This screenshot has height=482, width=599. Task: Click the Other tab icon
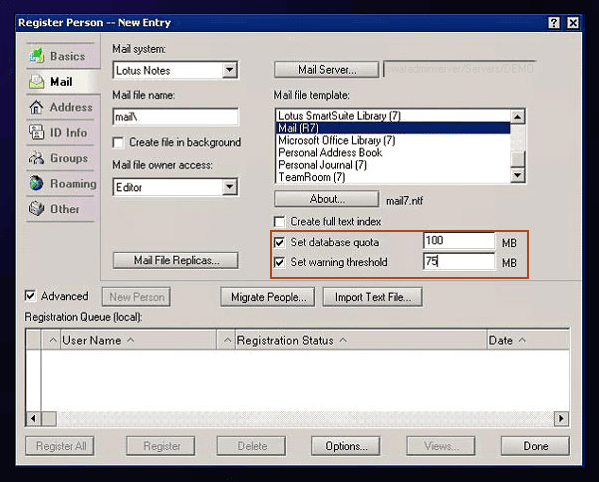[37, 209]
